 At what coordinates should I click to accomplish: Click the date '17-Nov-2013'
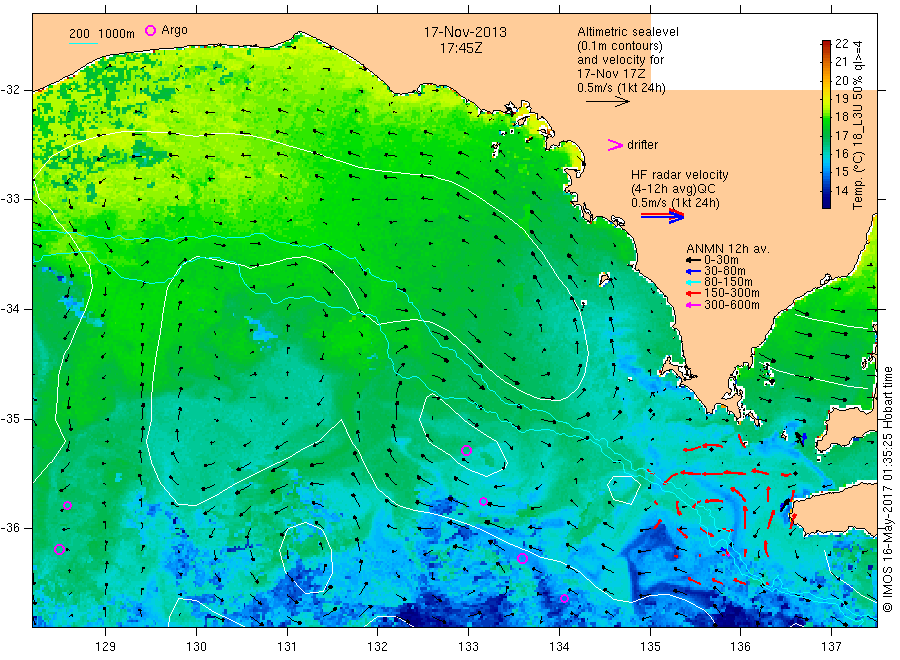(x=465, y=32)
